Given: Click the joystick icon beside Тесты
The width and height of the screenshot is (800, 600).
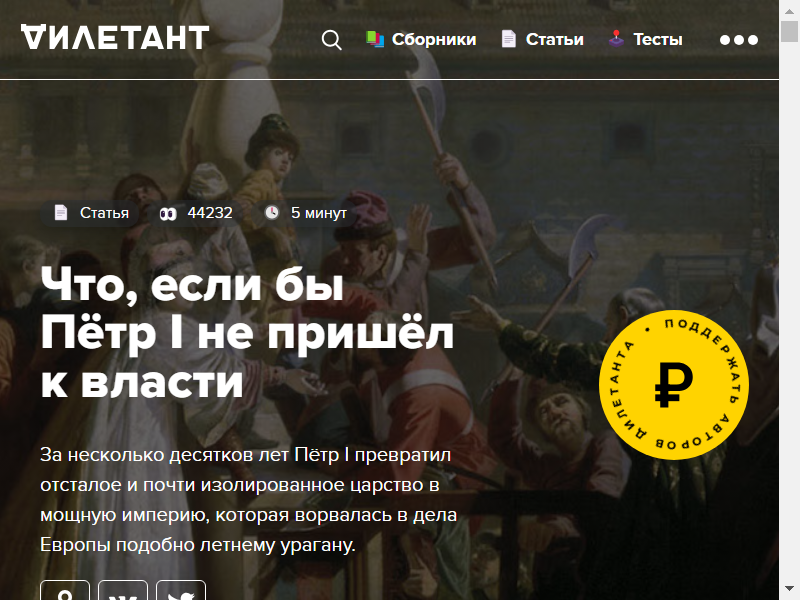Looking at the screenshot, I should (616, 39).
